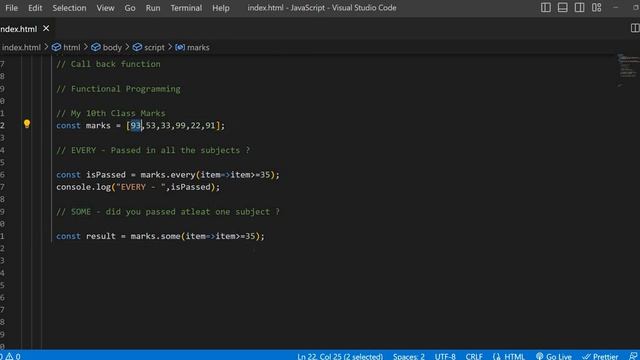
Task: Click the body breadcrumb cube icon
Action: pyautogui.click(x=96, y=47)
